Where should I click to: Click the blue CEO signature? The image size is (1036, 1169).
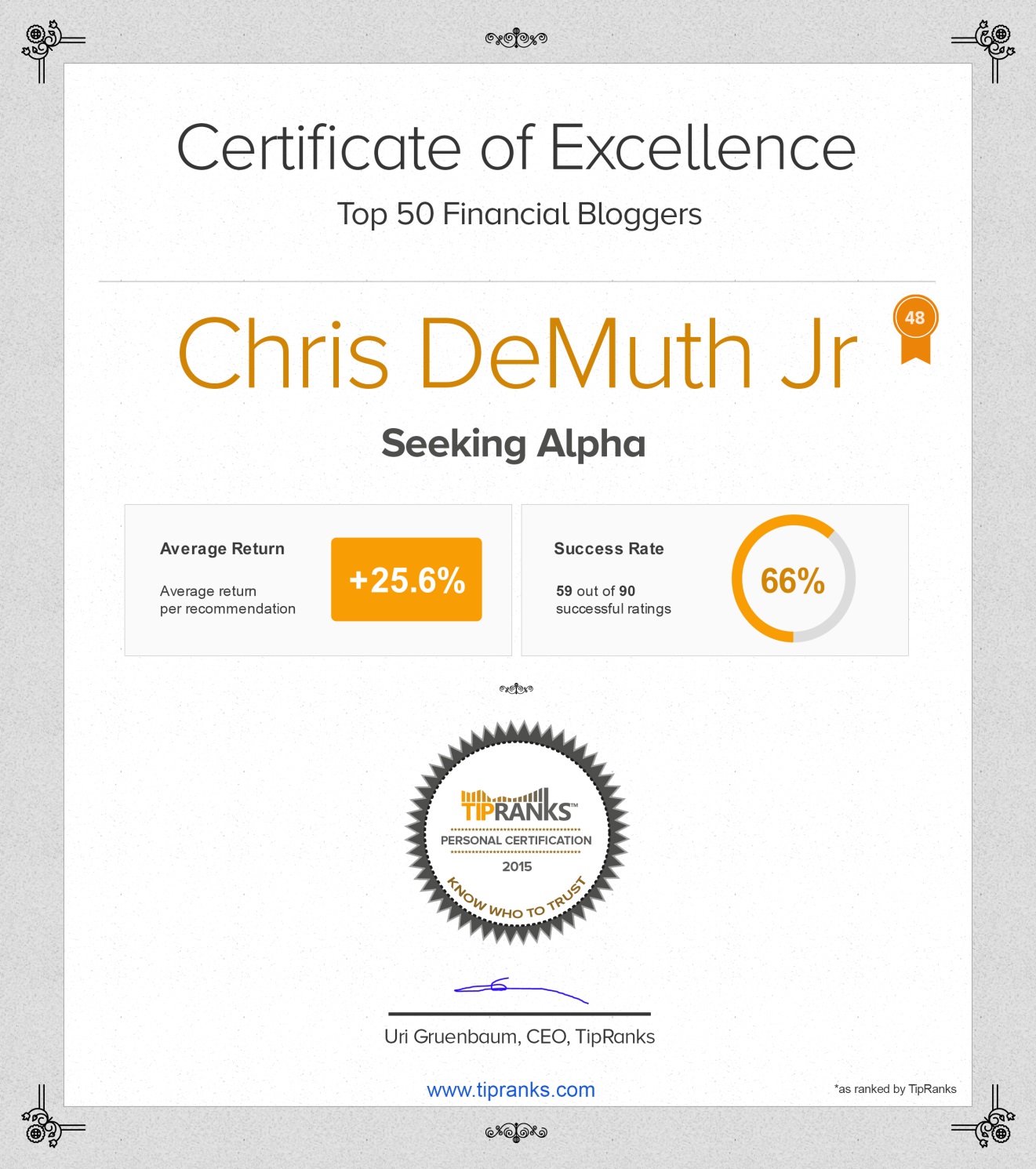coord(520,989)
